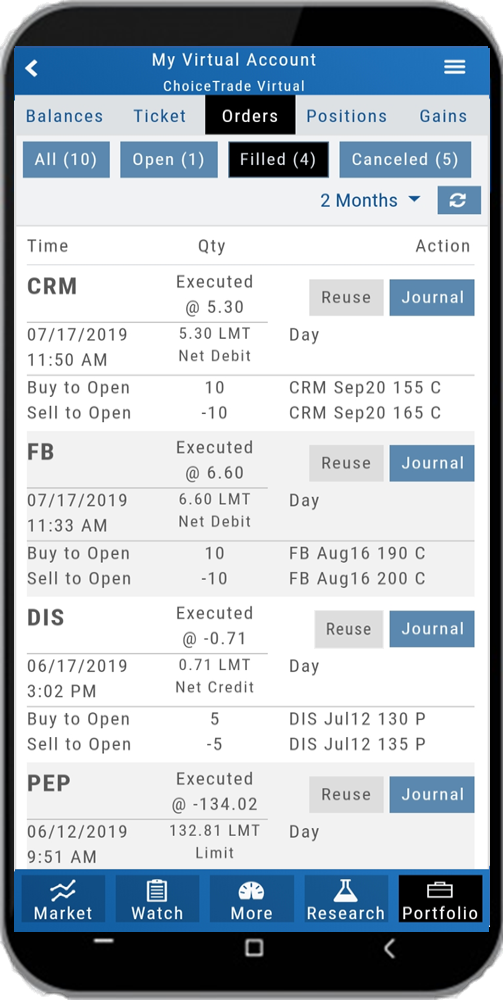
Task: Filter orders by Open (1)
Action: point(169,159)
